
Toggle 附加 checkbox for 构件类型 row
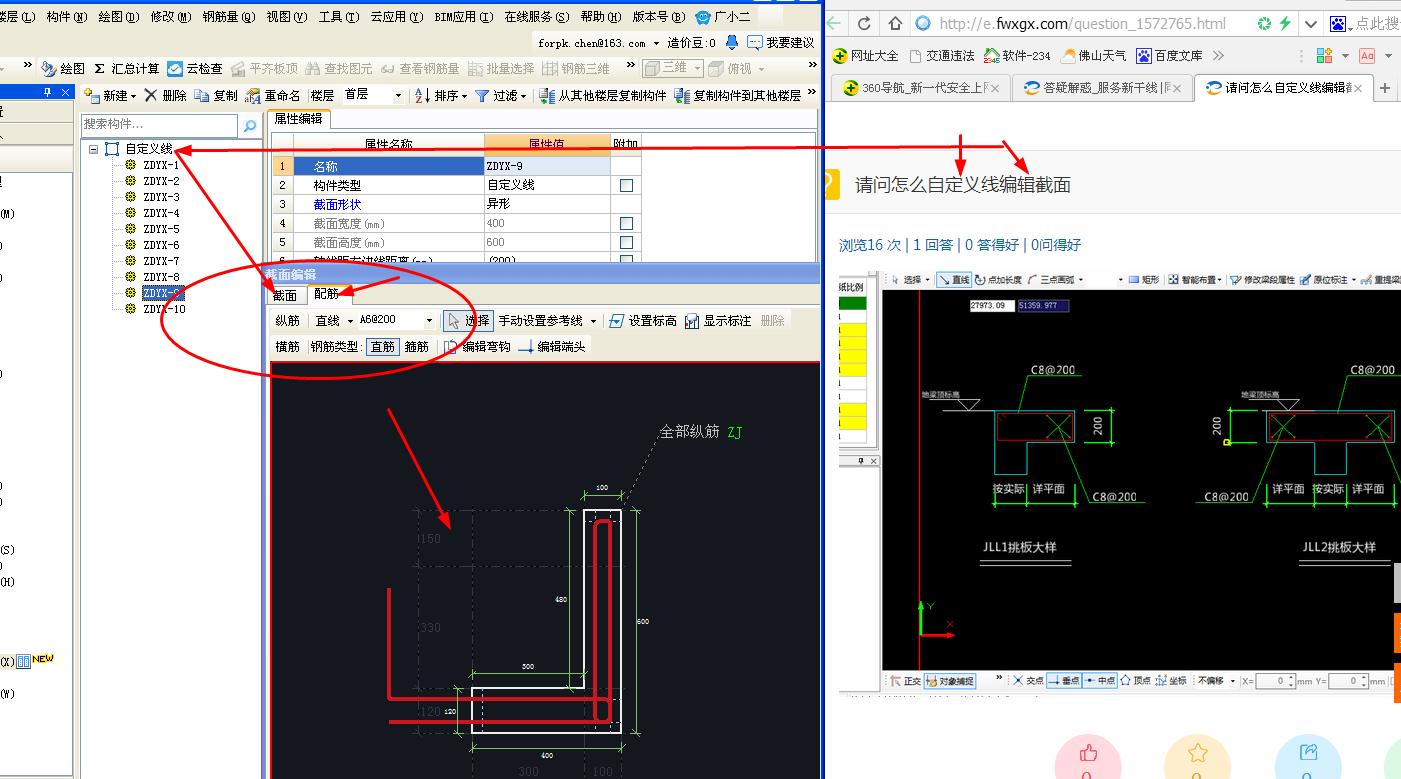tap(626, 185)
